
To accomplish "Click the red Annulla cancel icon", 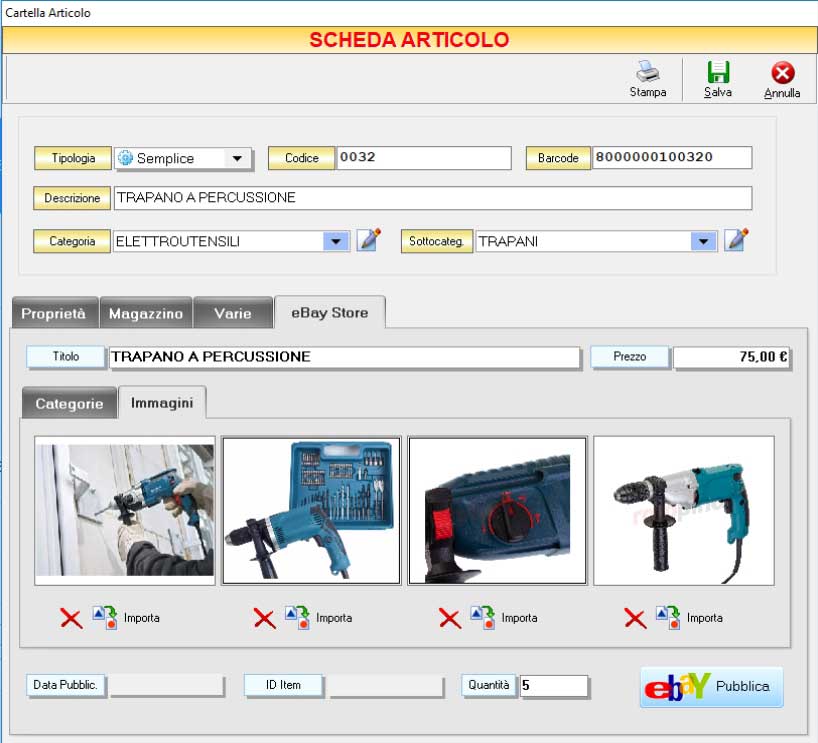I will (782, 73).
